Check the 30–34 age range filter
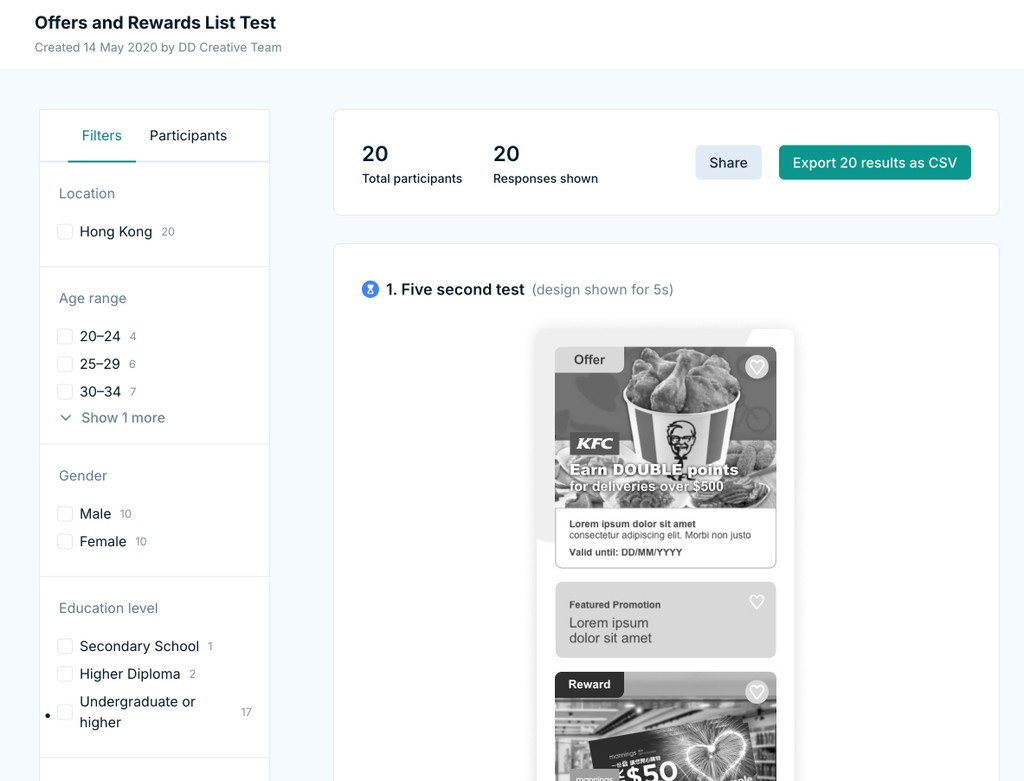Viewport: 1024px width, 781px height. tap(65, 392)
